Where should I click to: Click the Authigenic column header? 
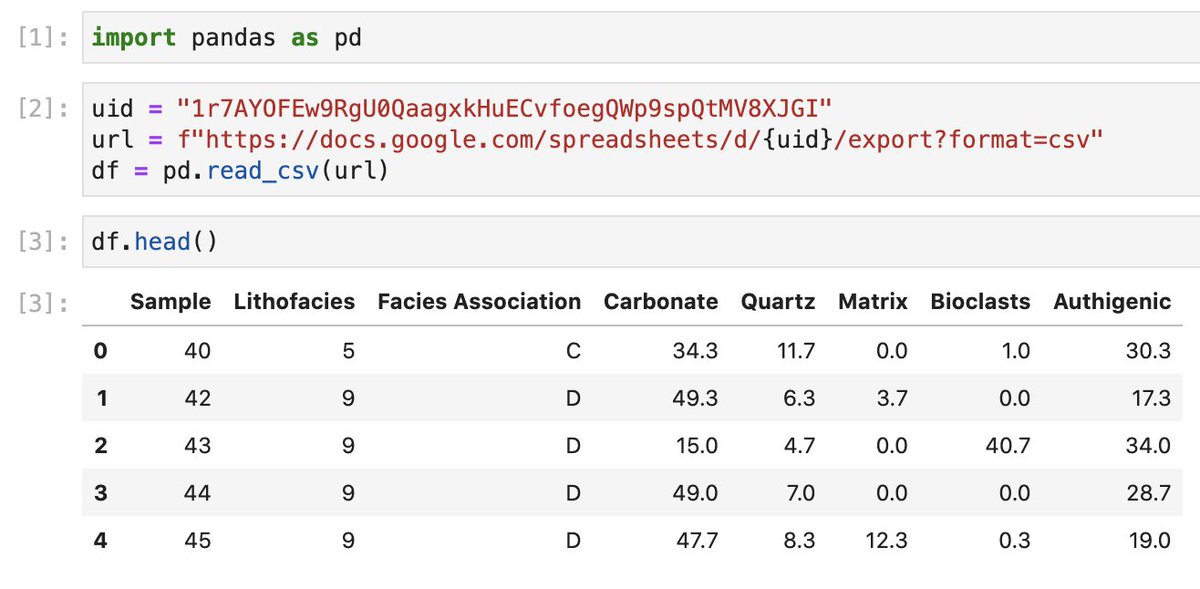(1112, 302)
